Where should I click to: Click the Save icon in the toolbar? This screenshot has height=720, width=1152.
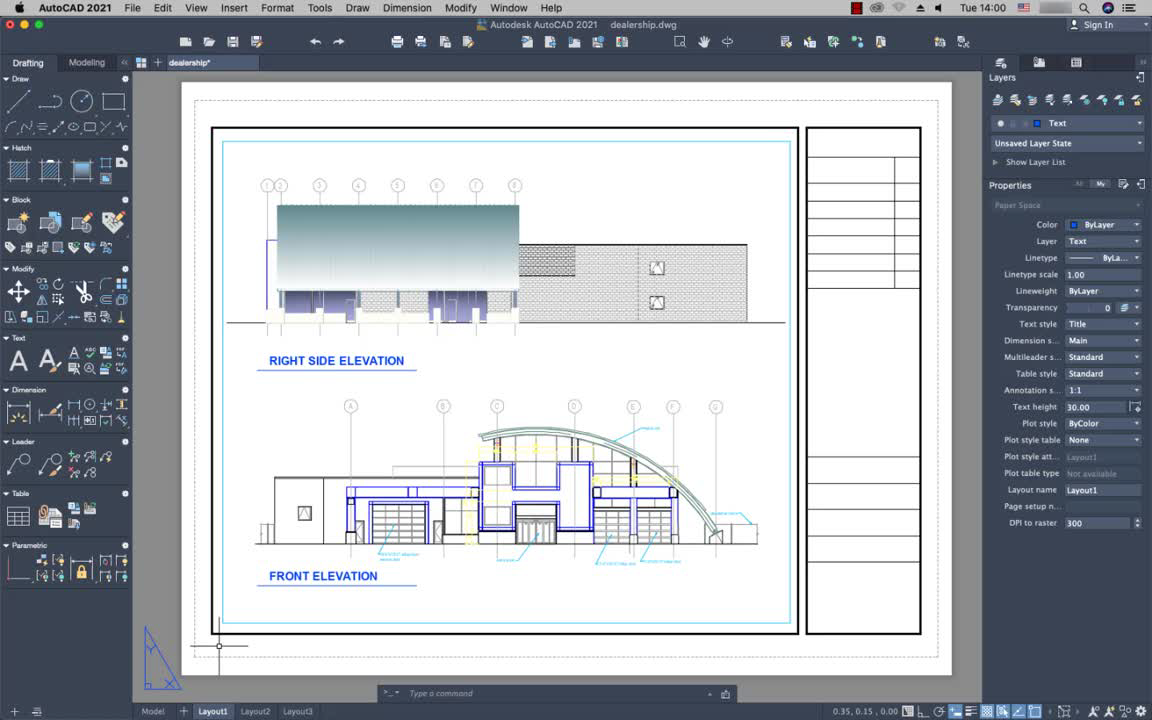(x=232, y=42)
